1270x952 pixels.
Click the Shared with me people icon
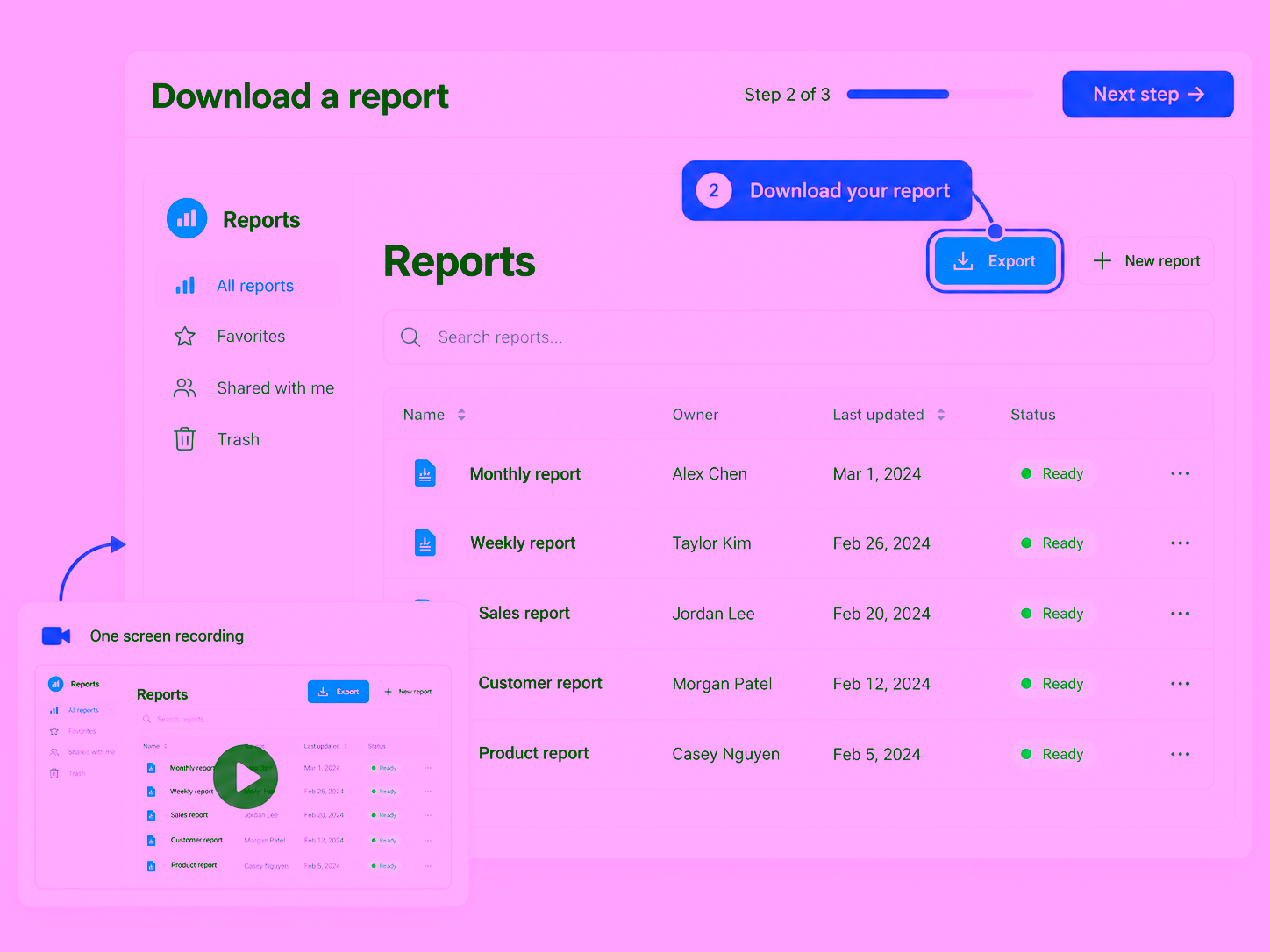[x=185, y=388]
